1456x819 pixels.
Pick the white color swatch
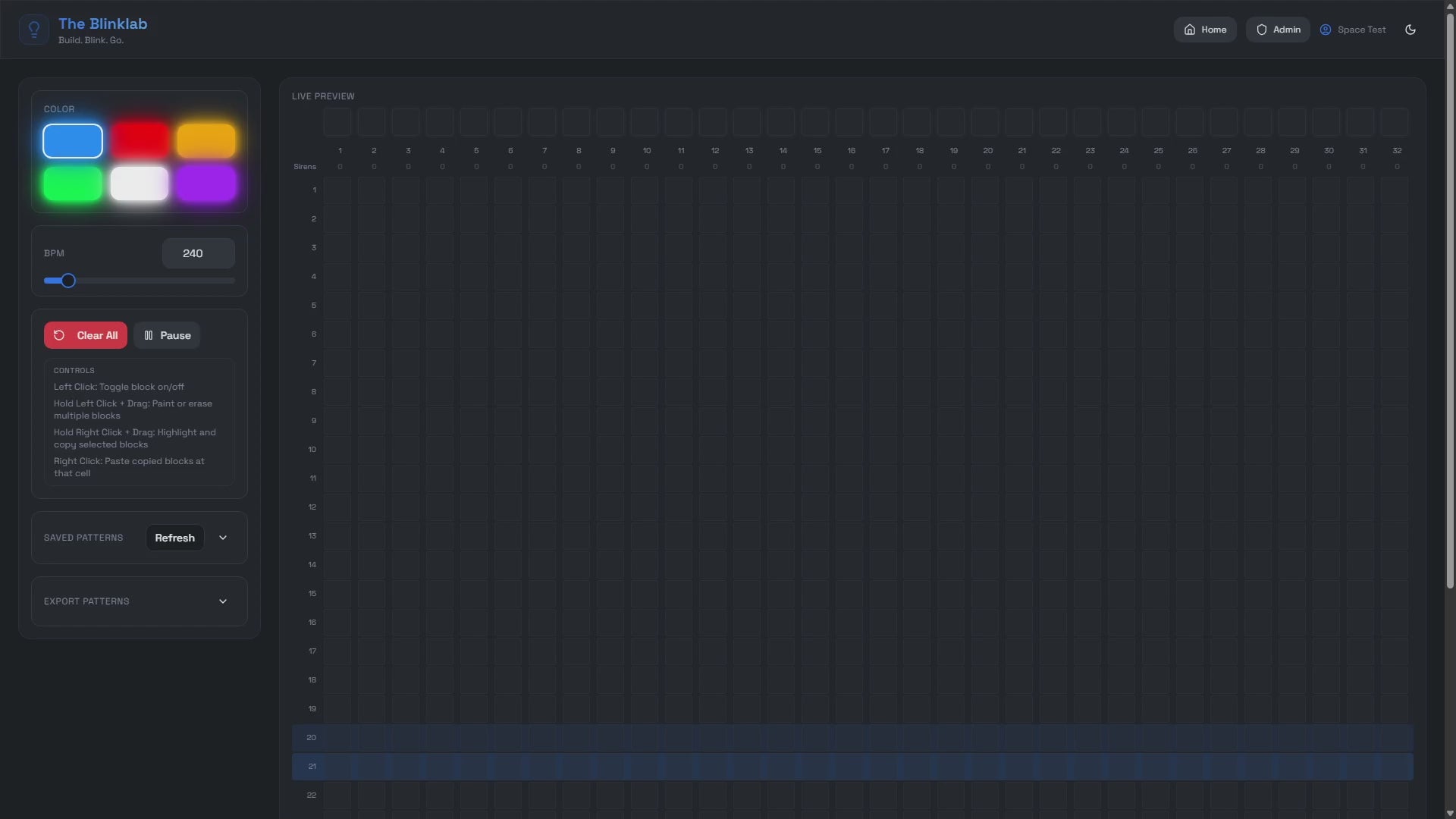(140, 184)
